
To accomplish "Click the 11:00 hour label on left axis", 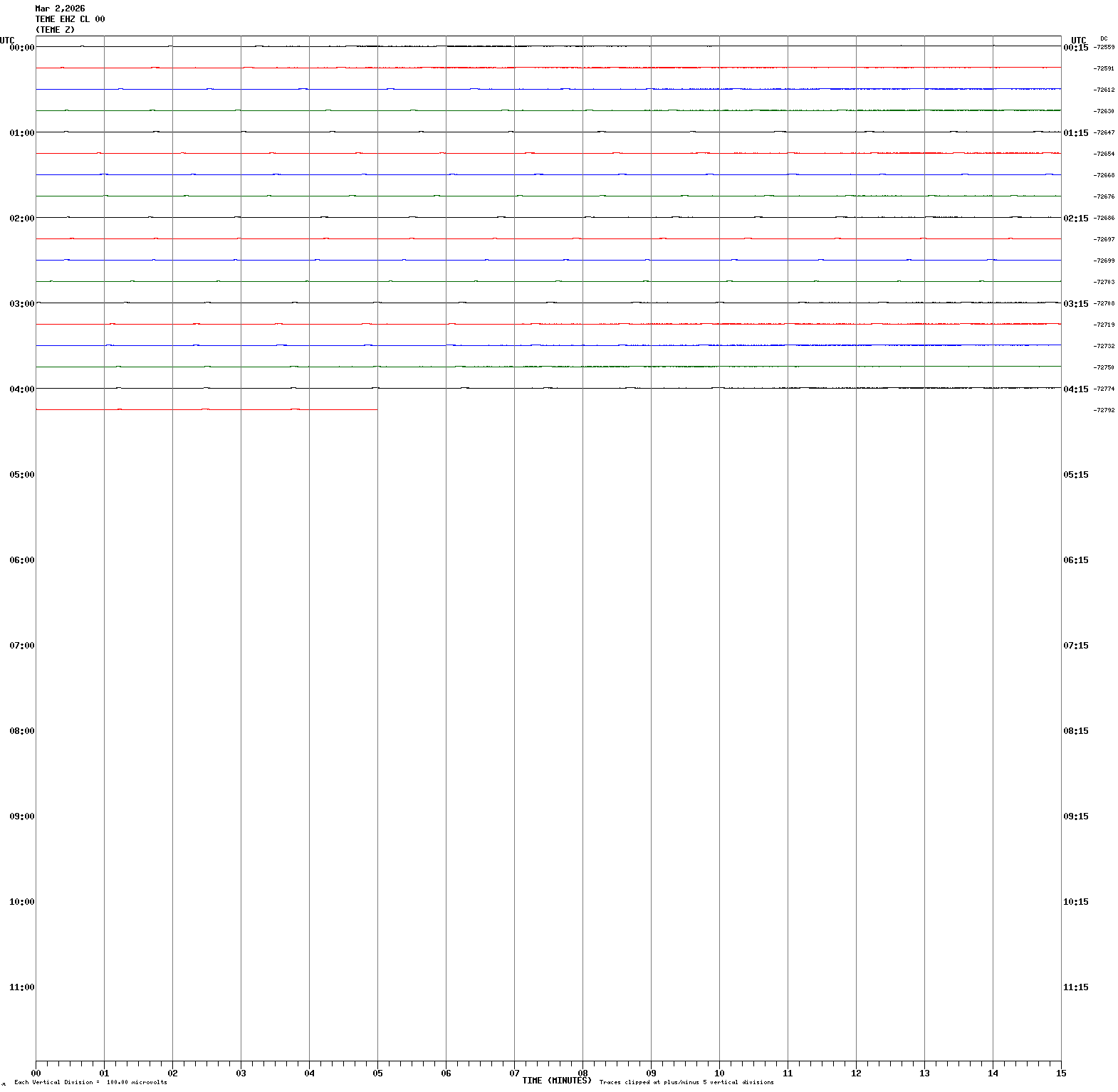I will 21,987.
